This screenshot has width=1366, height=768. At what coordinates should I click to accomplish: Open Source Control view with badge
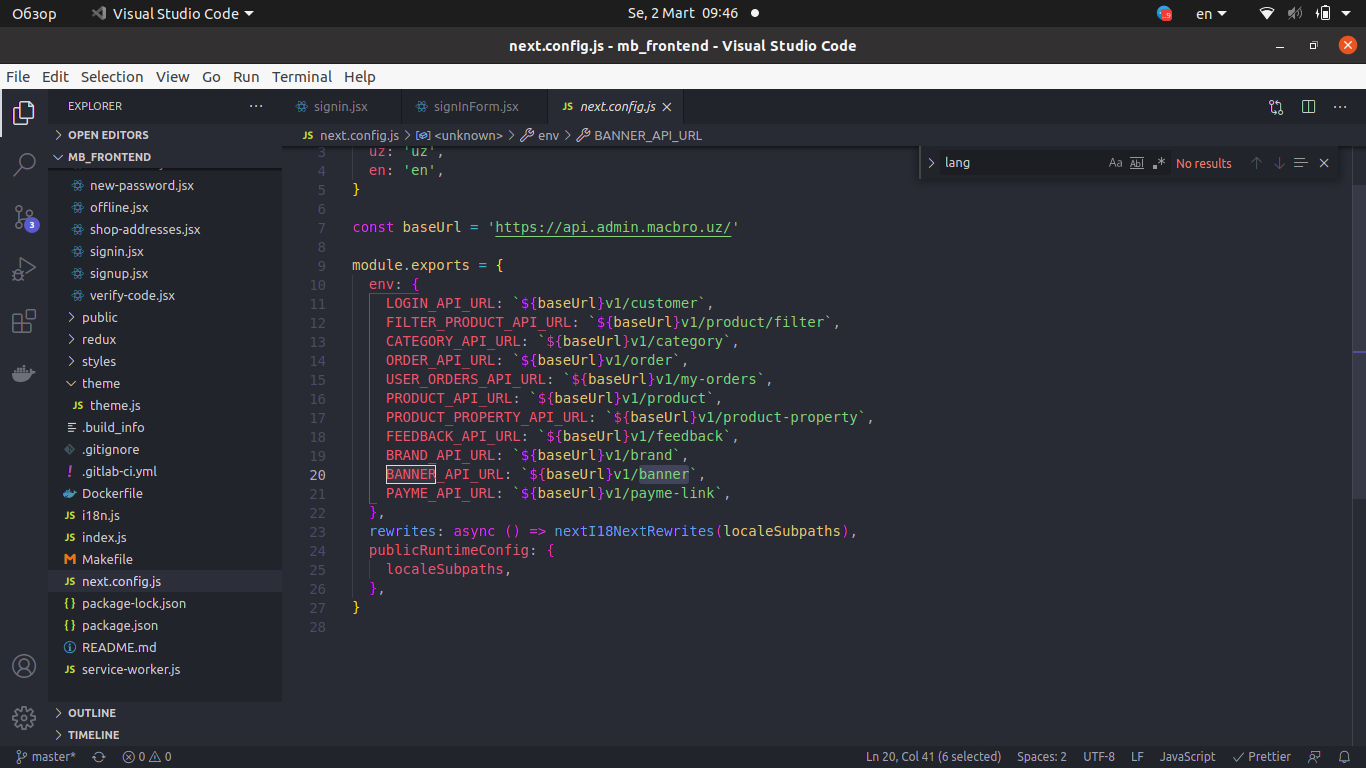coord(24,218)
